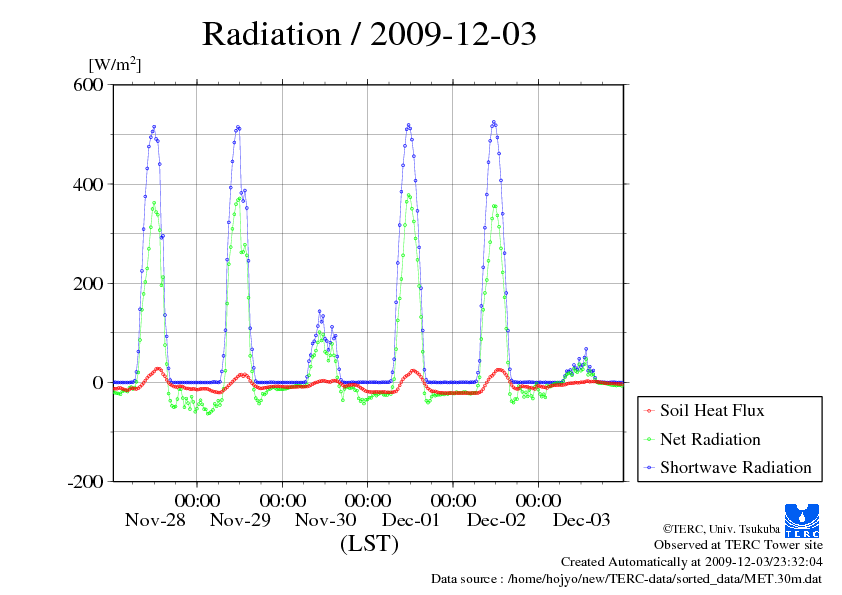Click the (LST) axis label
Screen dimensions: 842x595
369,543
